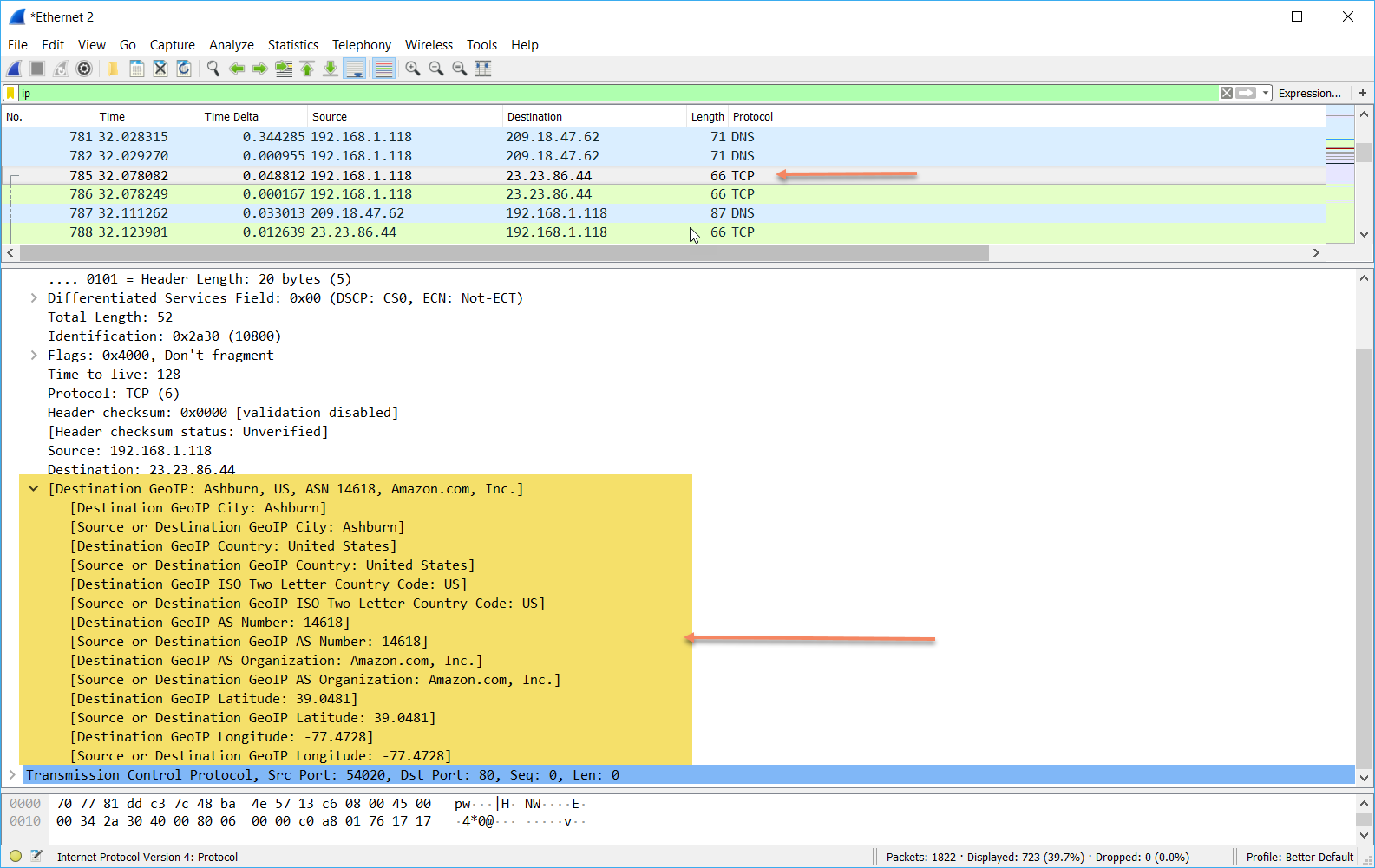Open the Capture options gear icon
The width and height of the screenshot is (1375, 868).
coord(84,69)
